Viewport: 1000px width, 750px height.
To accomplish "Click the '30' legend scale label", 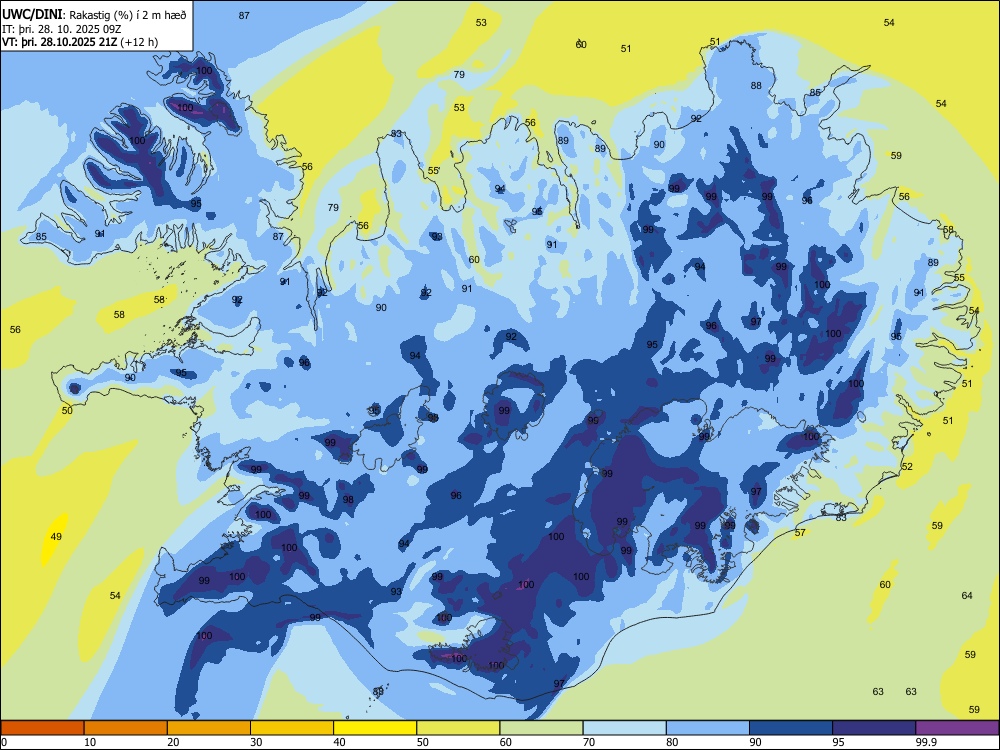I will point(256,742).
